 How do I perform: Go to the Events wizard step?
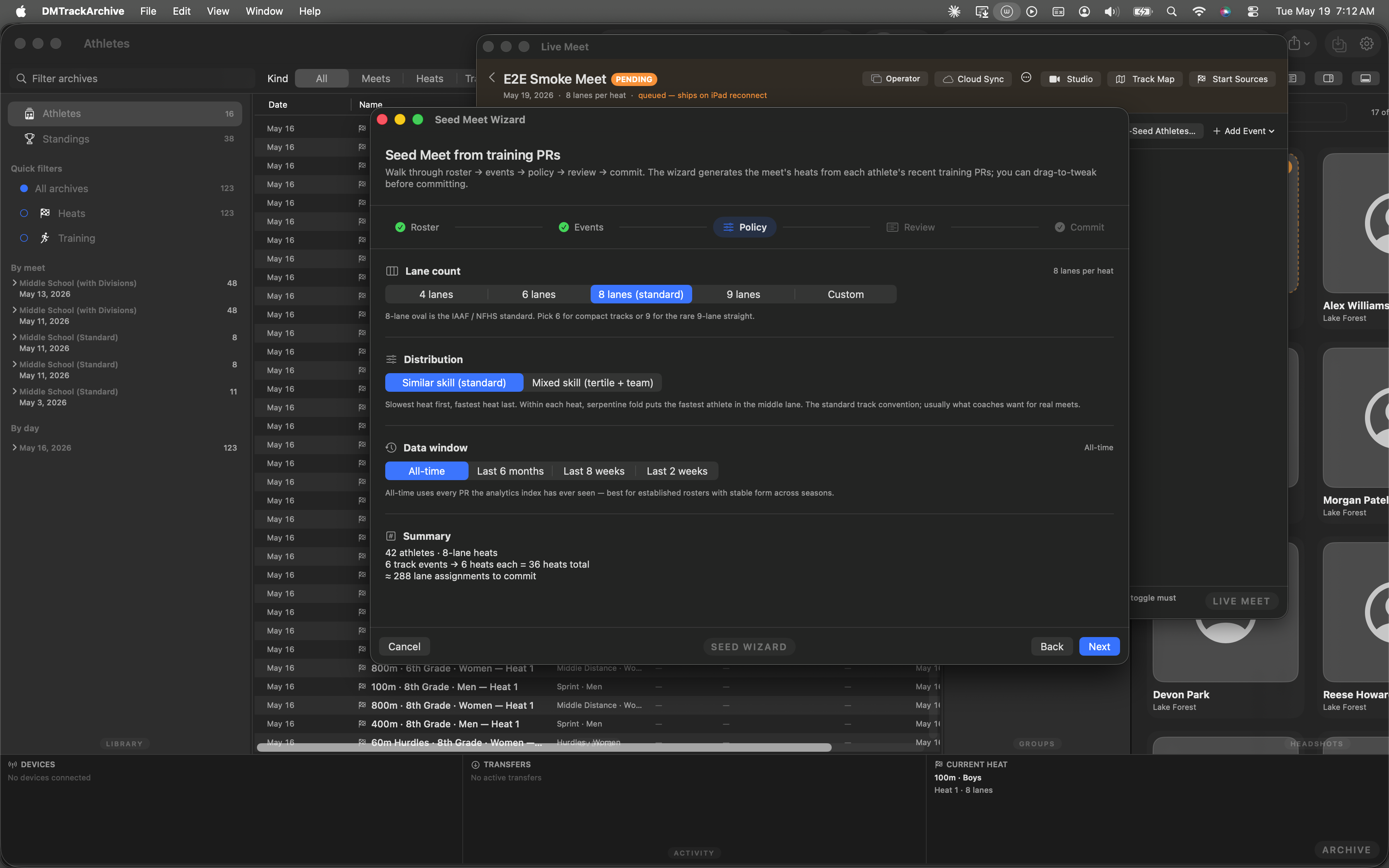tap(581, 227)
